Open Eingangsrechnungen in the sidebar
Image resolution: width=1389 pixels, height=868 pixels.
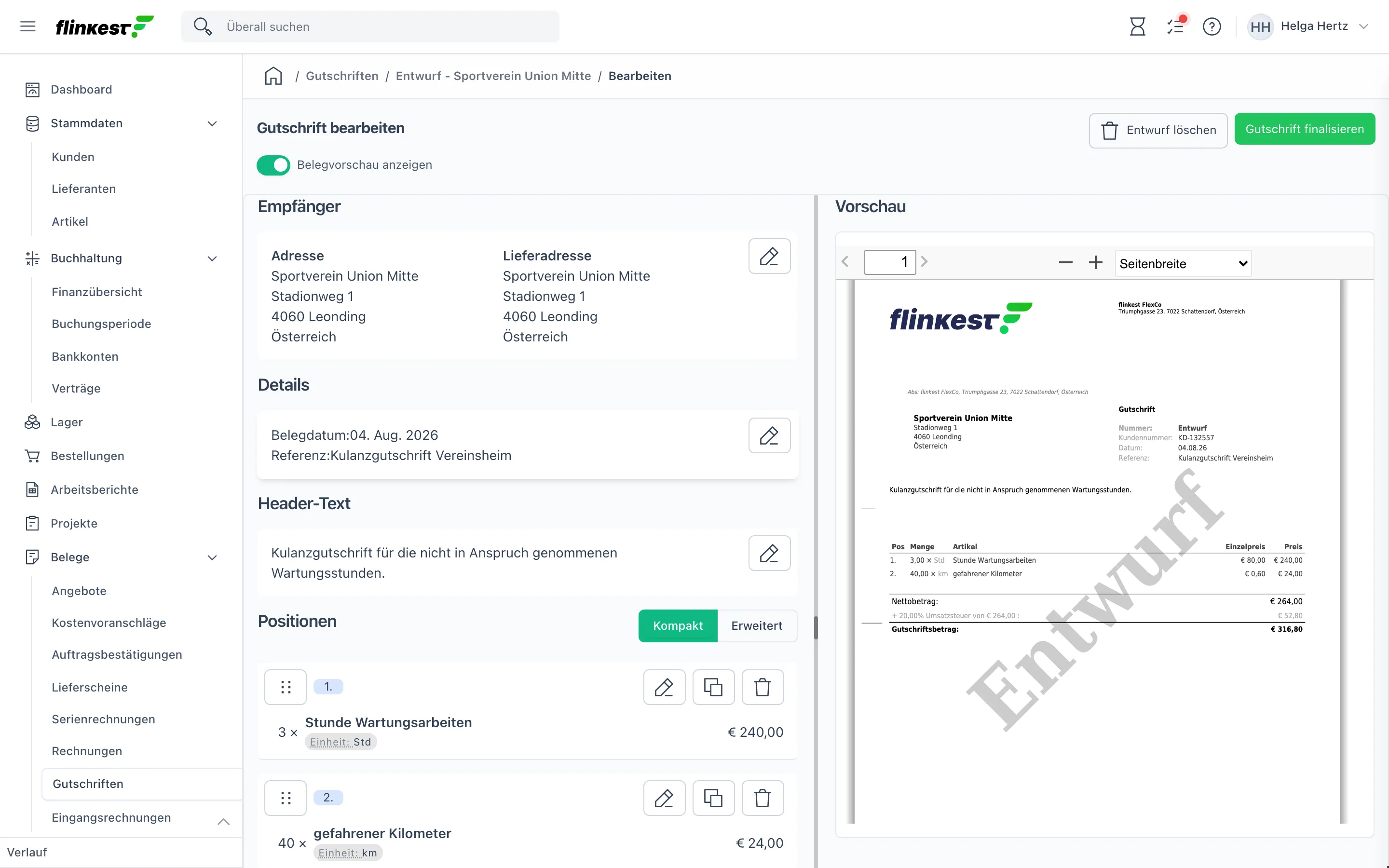point(111,817)
